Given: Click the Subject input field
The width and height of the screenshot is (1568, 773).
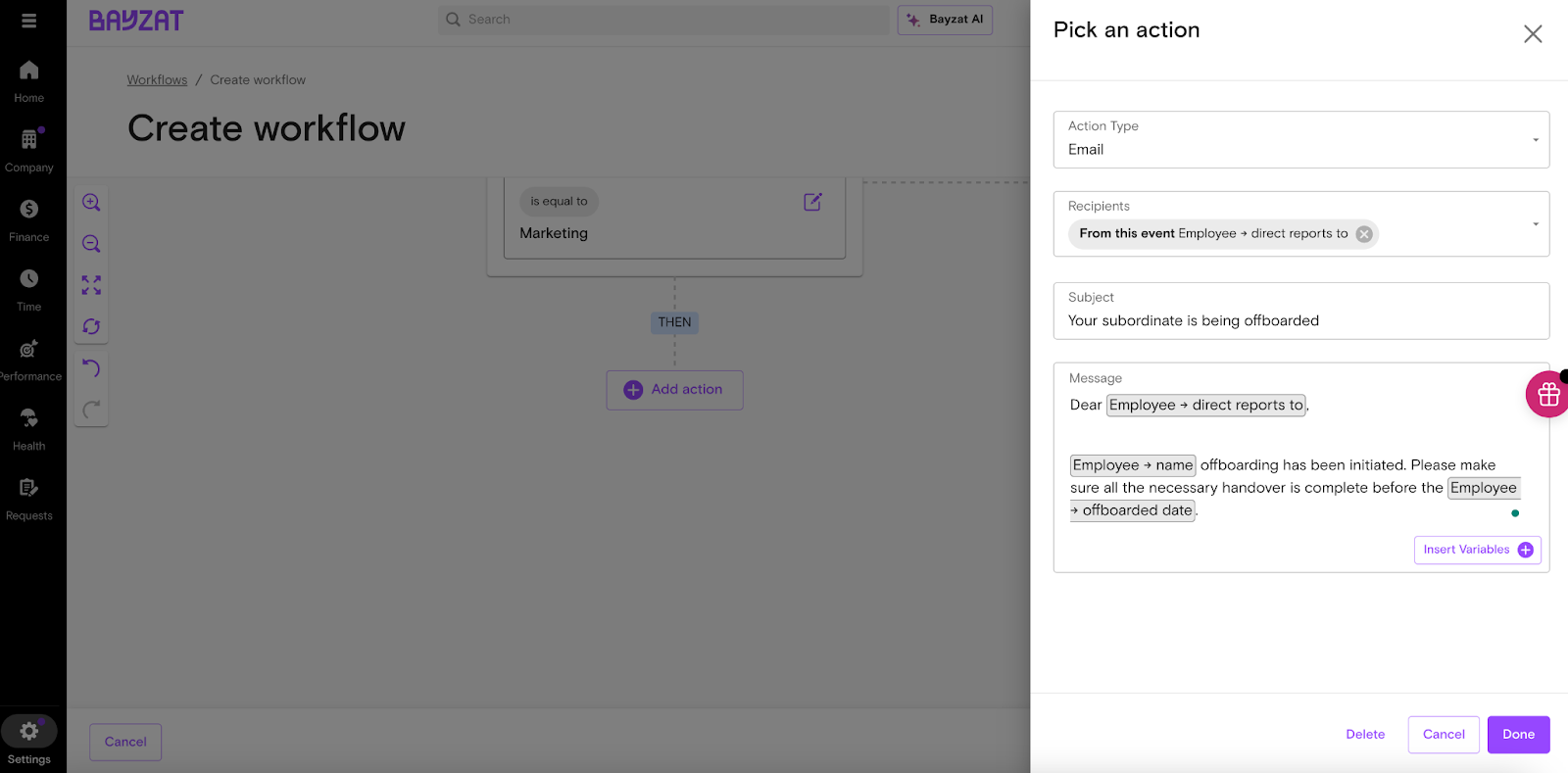Looking at the screenshot, I should pos(1300,320).
